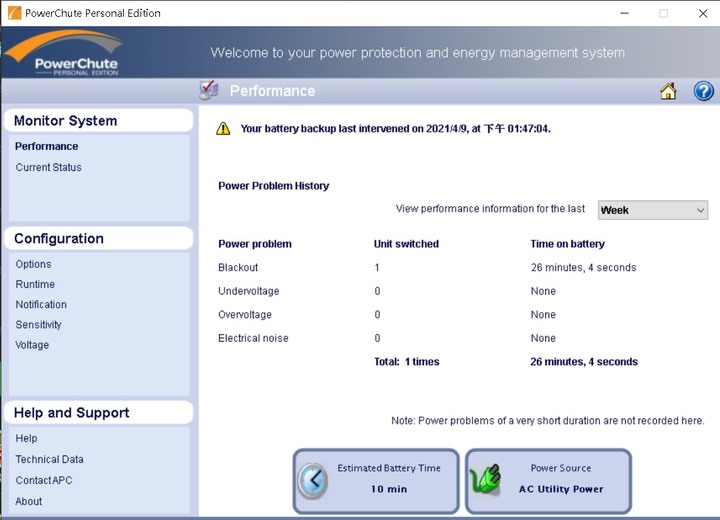This screenshot has width=720, height=520.
Task: Click 'View performance information for the last' label
Action: [490, 209]
